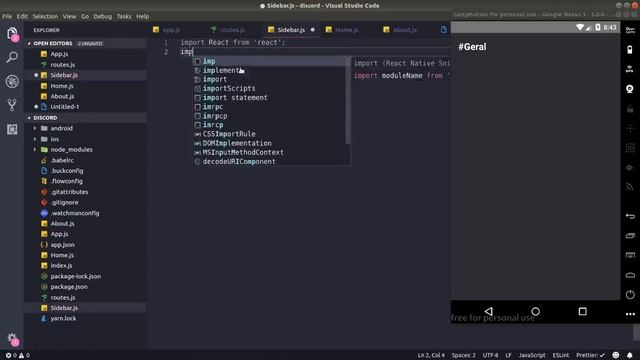Switch to the Home.js tab
This screenshot has width=640, height=360.
(x=342, y=30)
